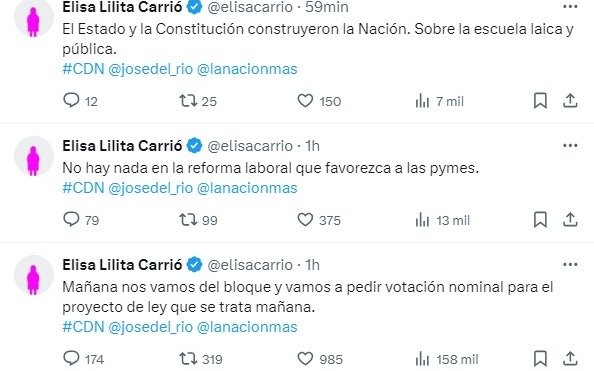Open three-dot menu on the bottom tweet
594x371 pixels.
[x=570, y=265]
